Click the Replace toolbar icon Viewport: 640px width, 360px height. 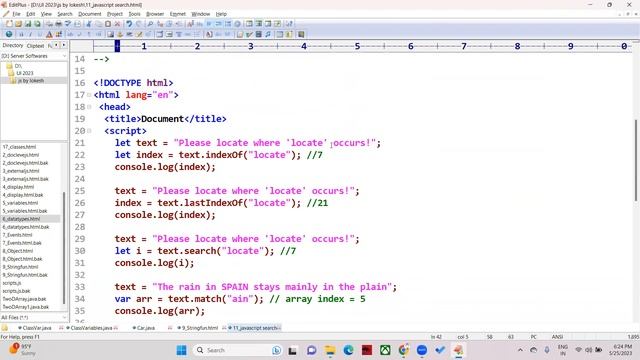tap(160, 24)
